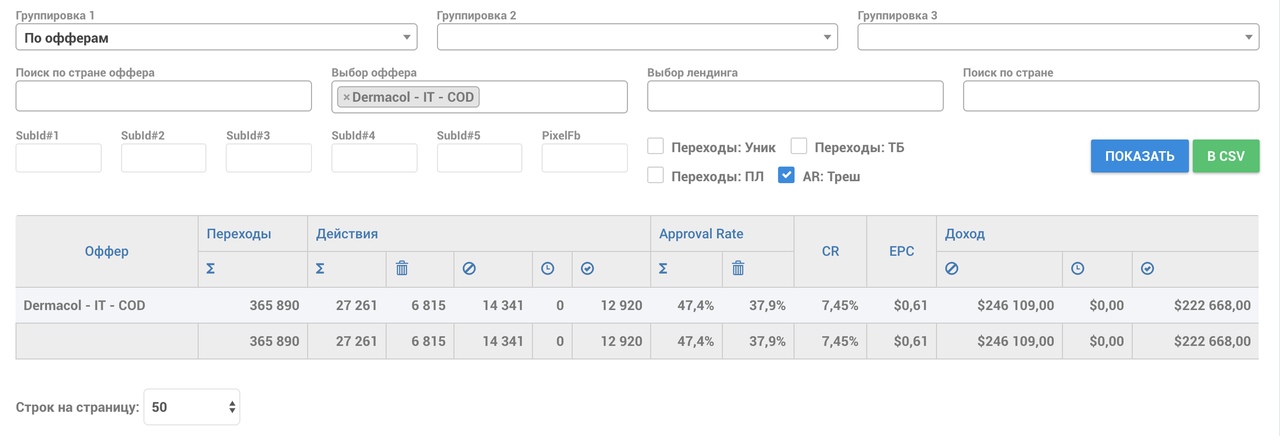Enable the Переходы: ТБ checkbox

point(799,147)
